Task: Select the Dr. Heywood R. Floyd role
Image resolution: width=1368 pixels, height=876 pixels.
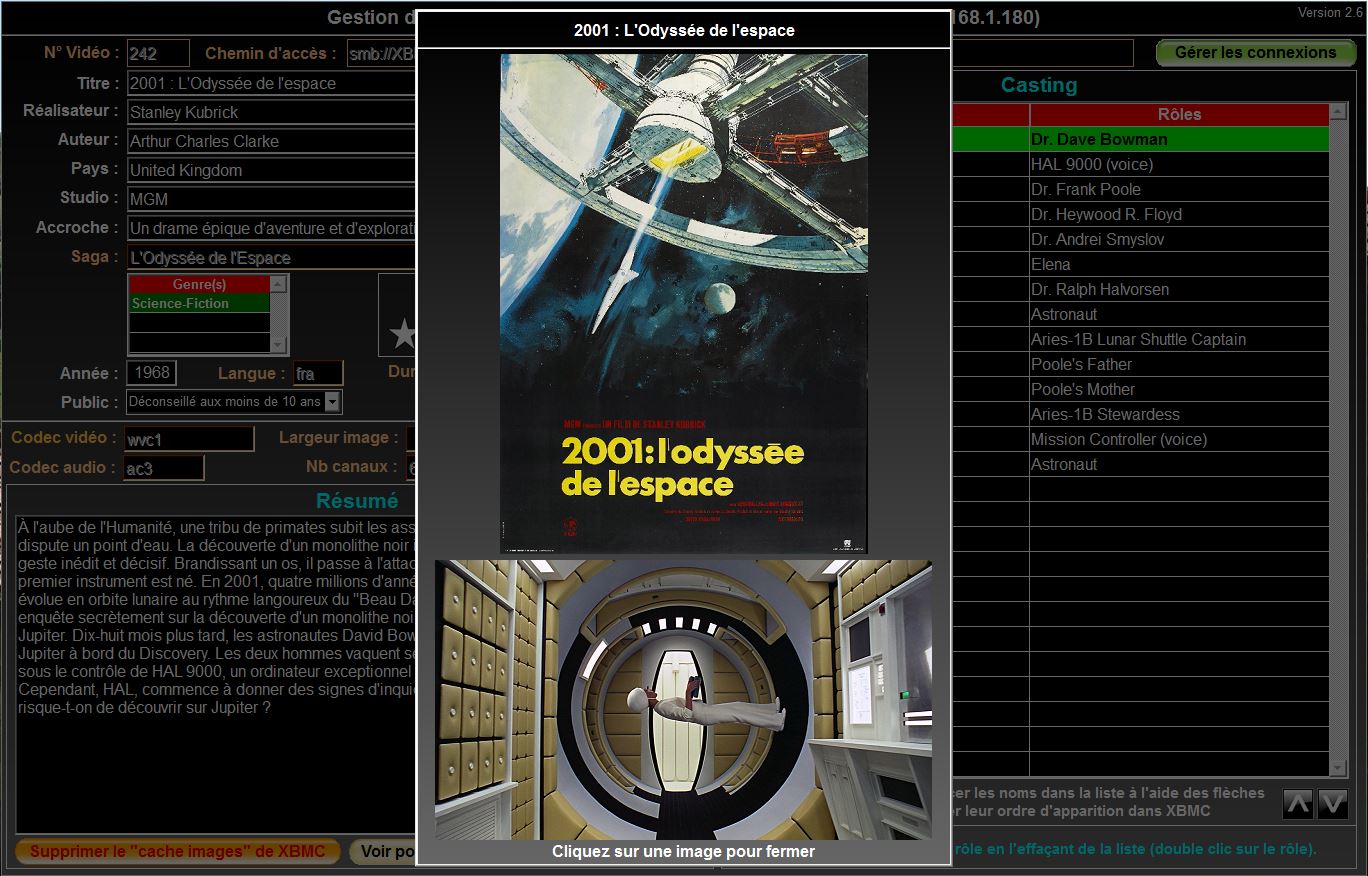Action: pyautogui.click(x=1180, y=214)
